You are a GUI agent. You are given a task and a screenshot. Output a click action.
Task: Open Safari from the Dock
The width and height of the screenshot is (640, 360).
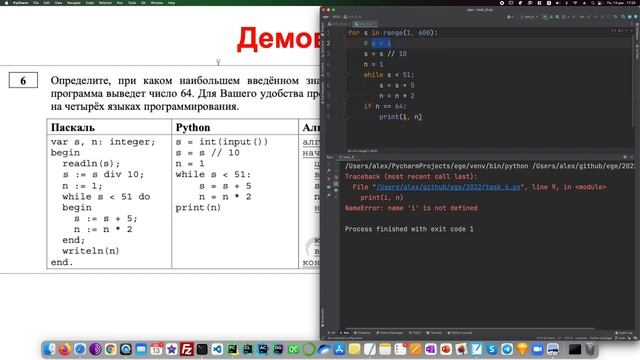pyautogui.click(x=80, y=349)
